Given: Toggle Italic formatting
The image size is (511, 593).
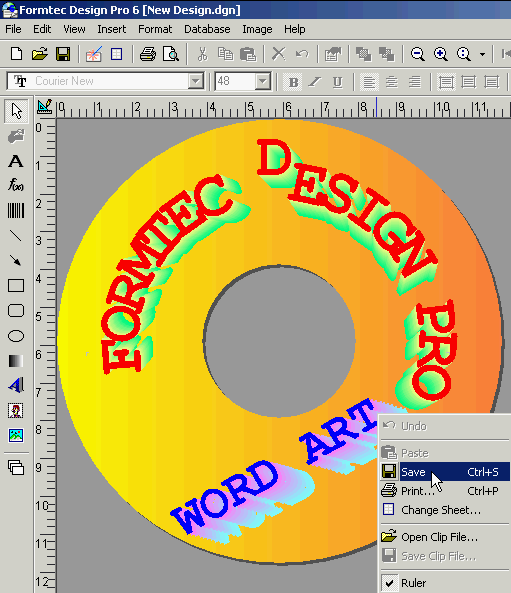Looking at the screenshot, I should pos(315,82).
